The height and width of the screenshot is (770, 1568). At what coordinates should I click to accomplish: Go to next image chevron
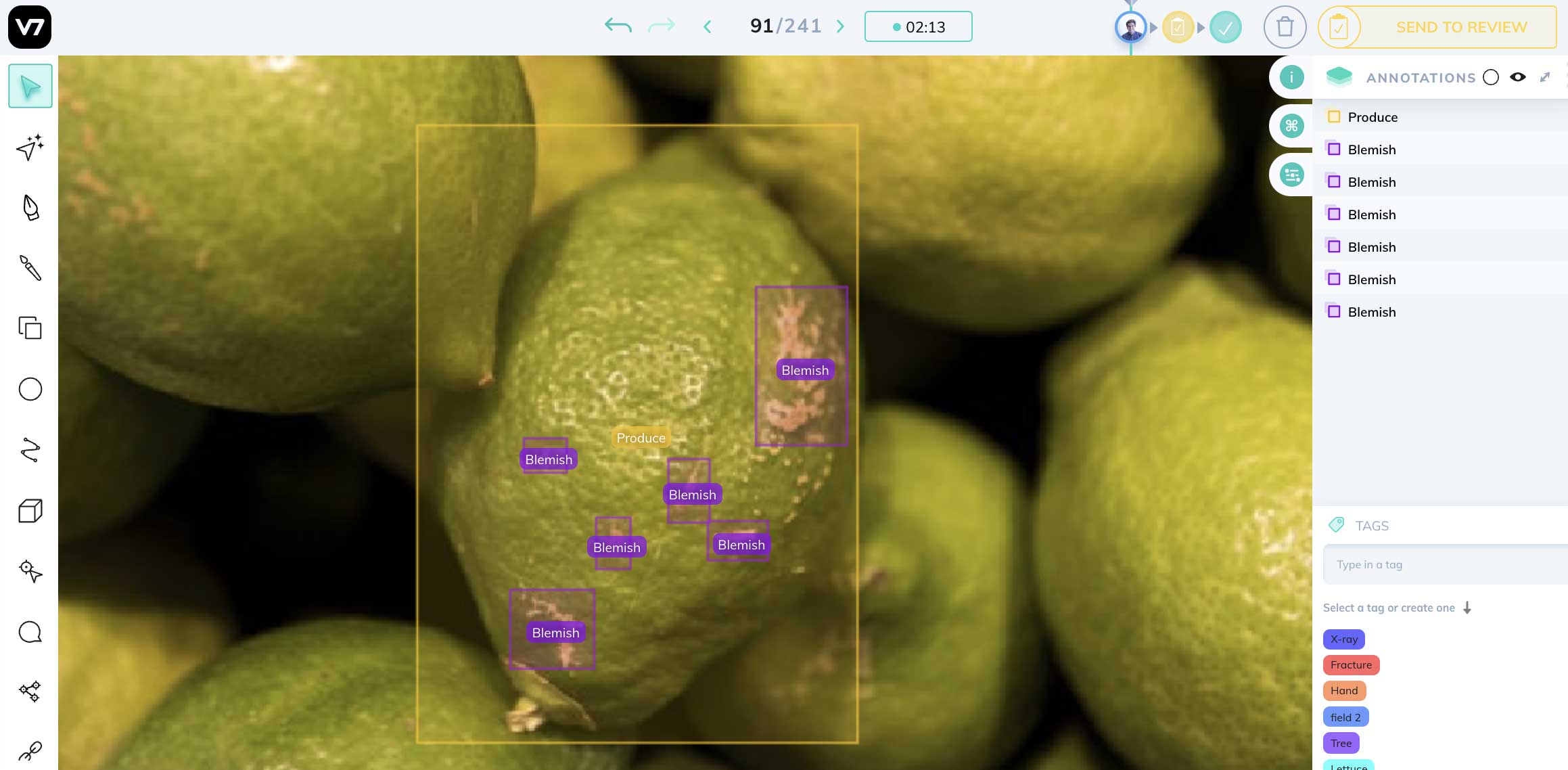tap(840, 26)
